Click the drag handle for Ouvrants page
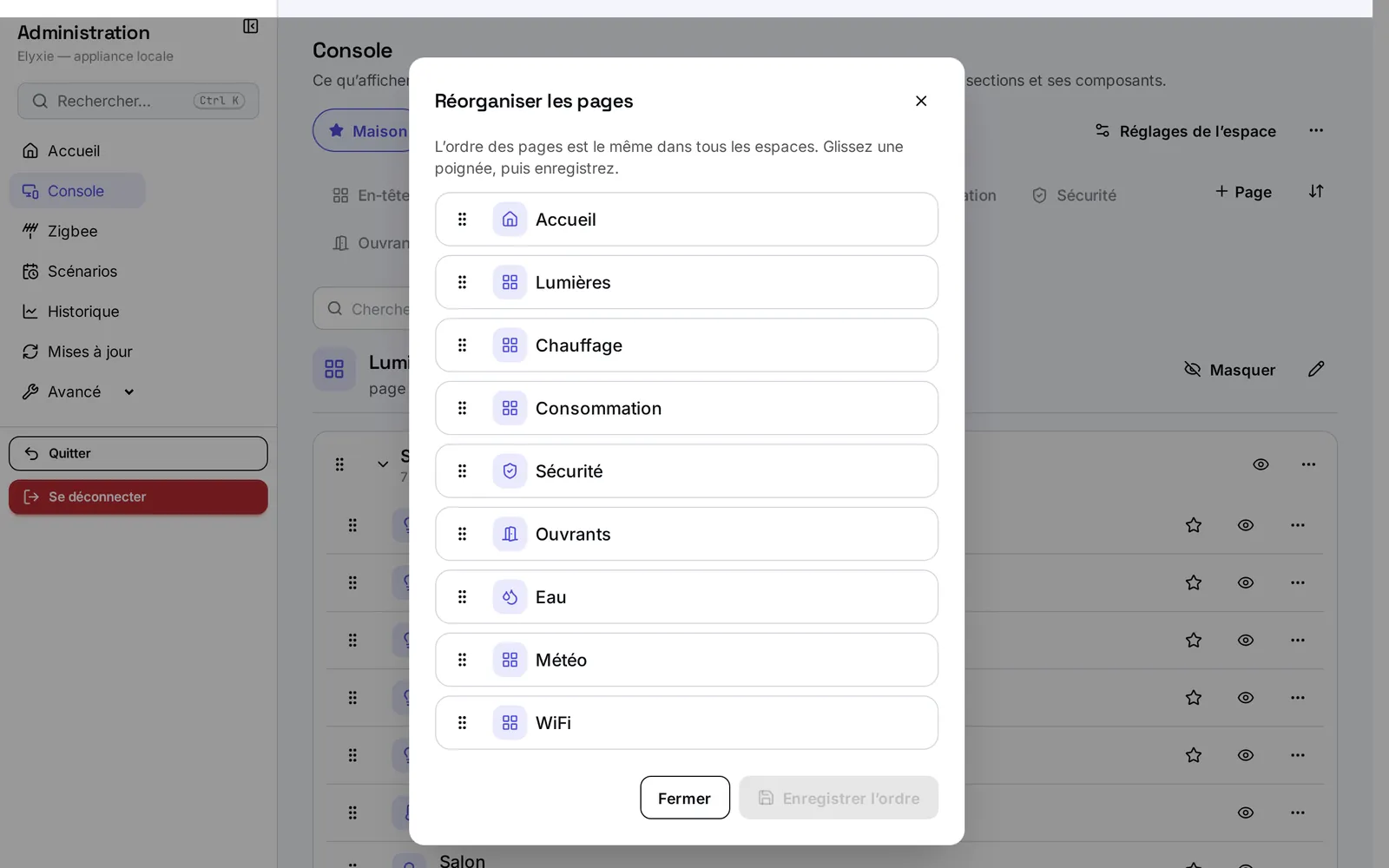The width and height of the screenshot is (1389, 868). click(x=462, y=534)
